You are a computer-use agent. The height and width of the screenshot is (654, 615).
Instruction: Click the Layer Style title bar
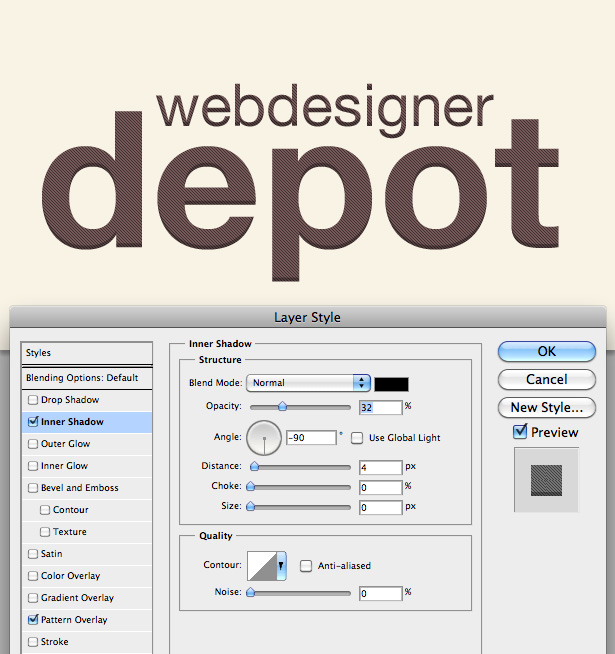pos(308,317)
